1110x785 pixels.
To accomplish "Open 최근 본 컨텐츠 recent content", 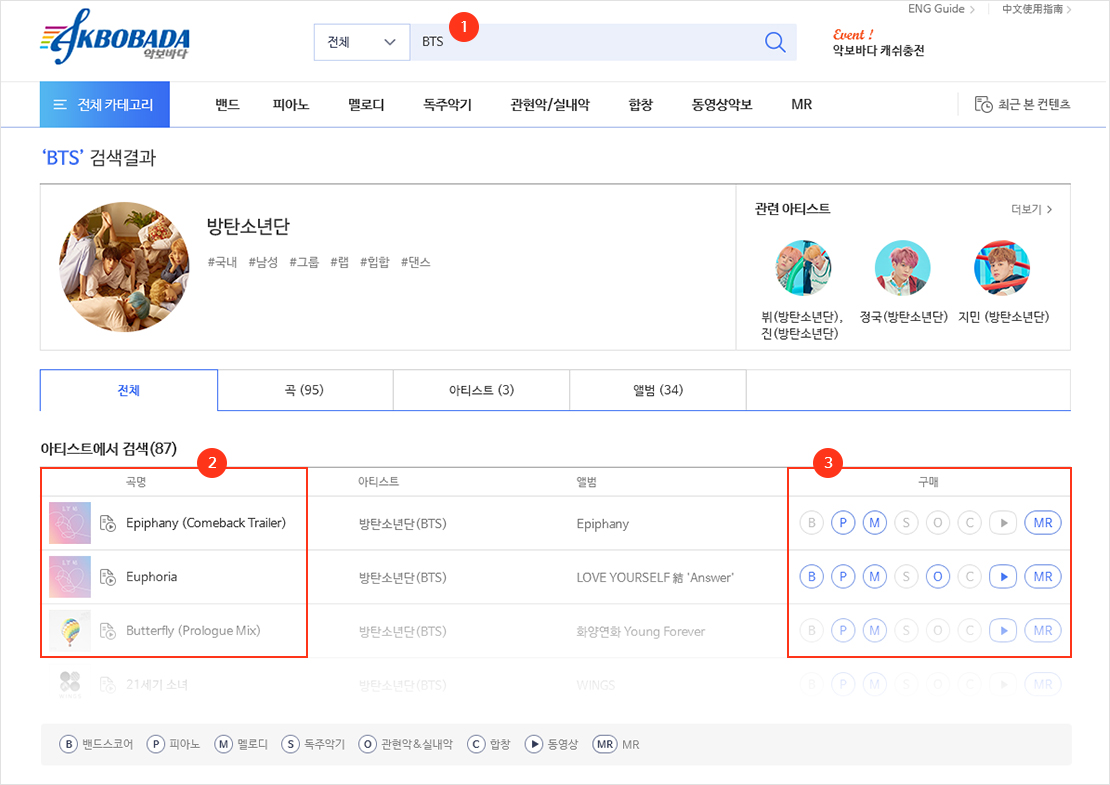I will [1022, 105].
